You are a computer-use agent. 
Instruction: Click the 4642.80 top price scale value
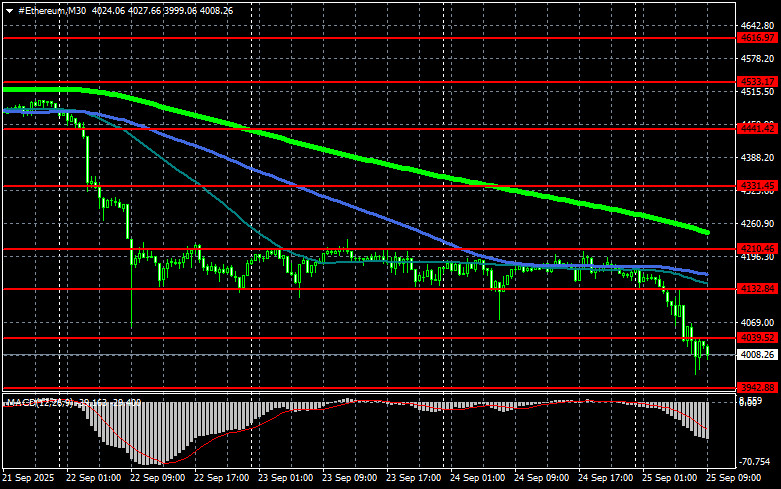coord(757,25)
